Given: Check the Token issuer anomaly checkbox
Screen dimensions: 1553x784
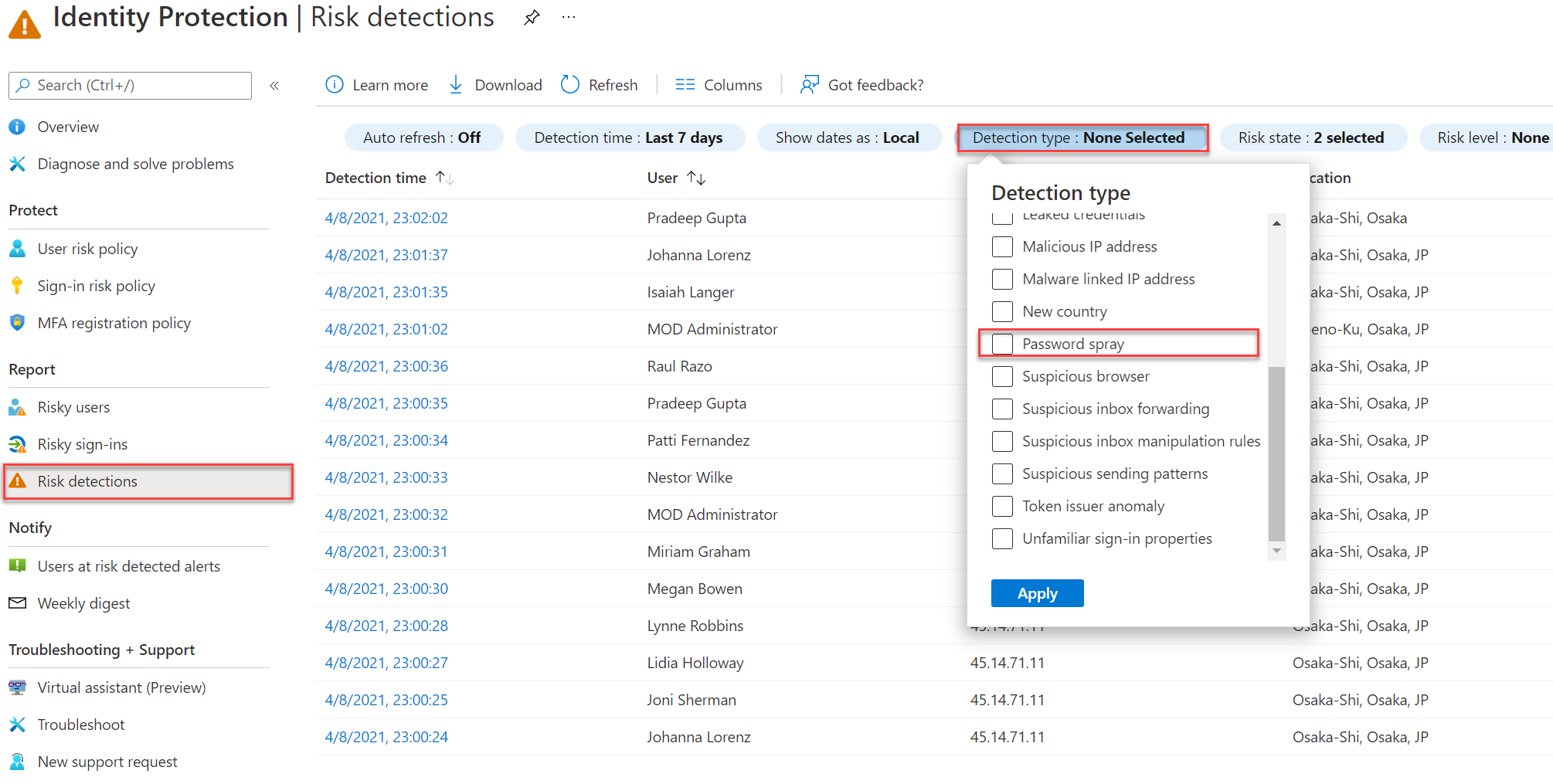Looking at the screenshot, I should point(1002,506).
